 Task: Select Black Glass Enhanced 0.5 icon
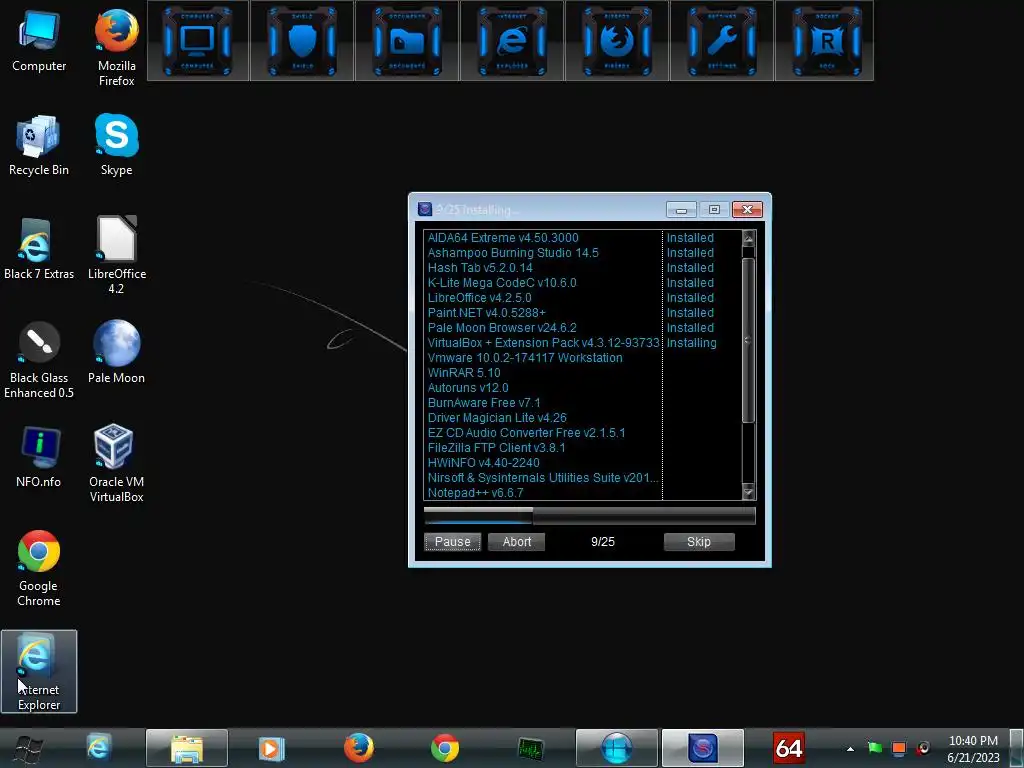[39, 359]
